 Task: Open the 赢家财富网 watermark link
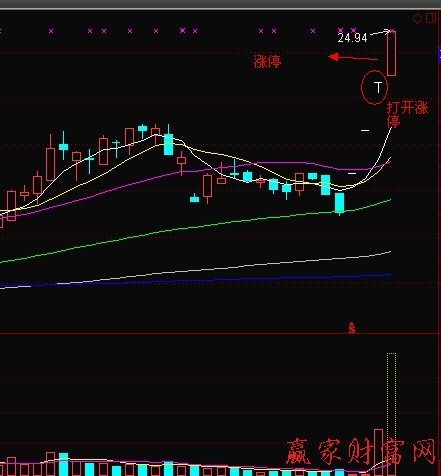click(361, 452)
